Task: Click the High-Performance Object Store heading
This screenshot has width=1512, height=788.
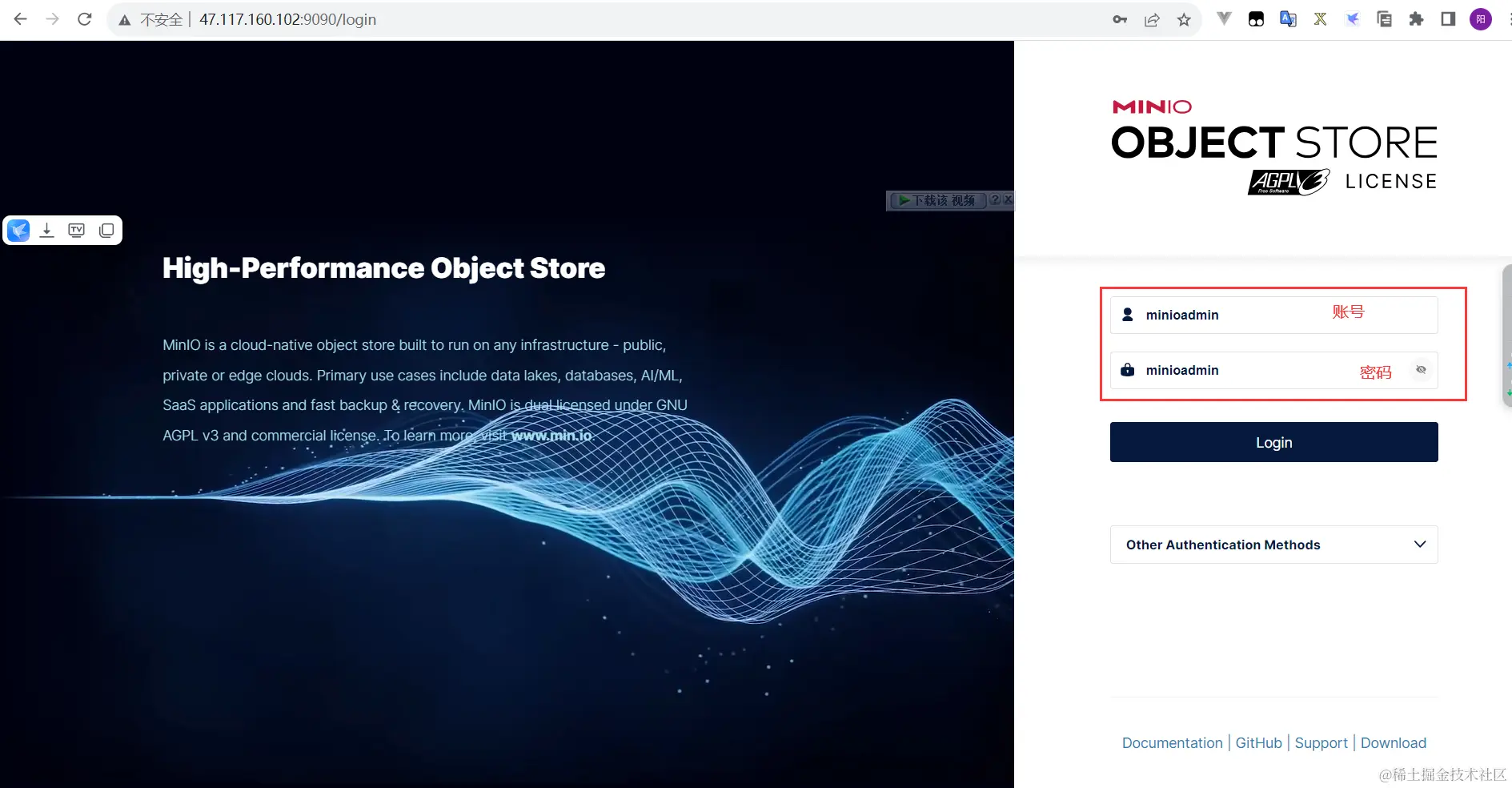Action: 383,268
